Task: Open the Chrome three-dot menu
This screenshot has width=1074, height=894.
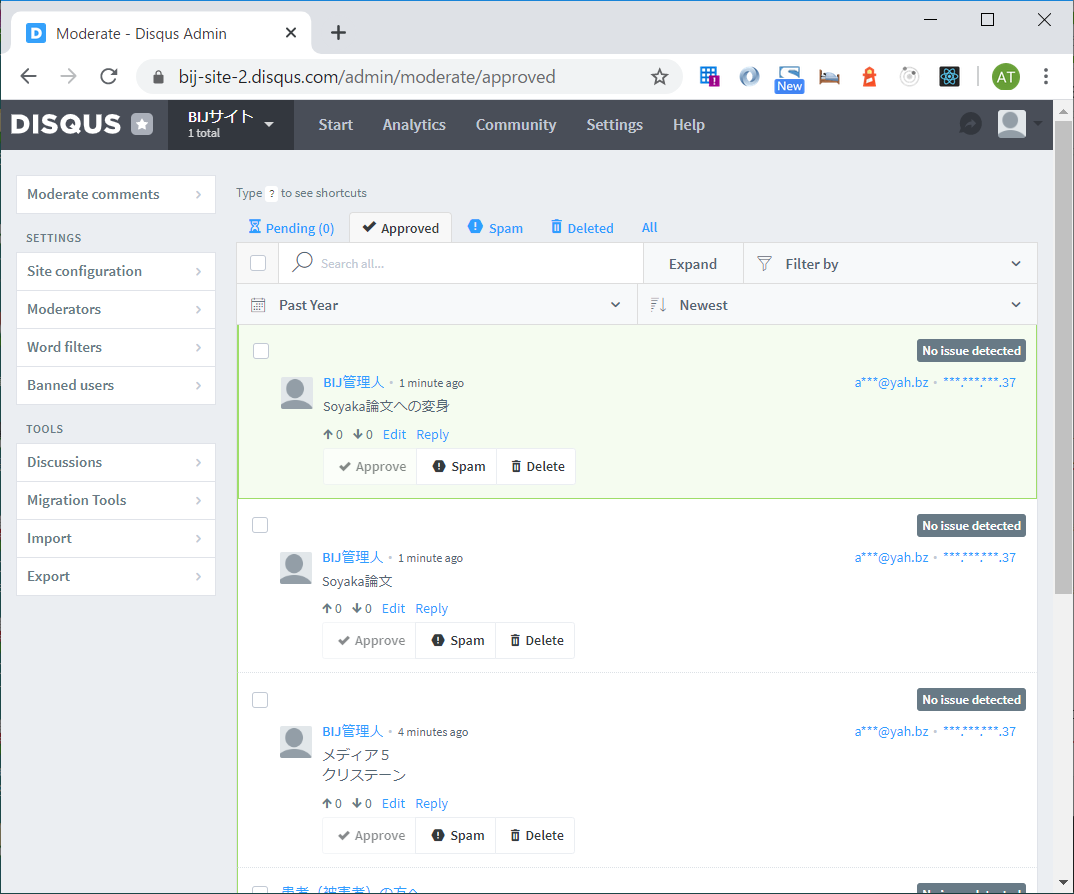Action: point(1045,77)
